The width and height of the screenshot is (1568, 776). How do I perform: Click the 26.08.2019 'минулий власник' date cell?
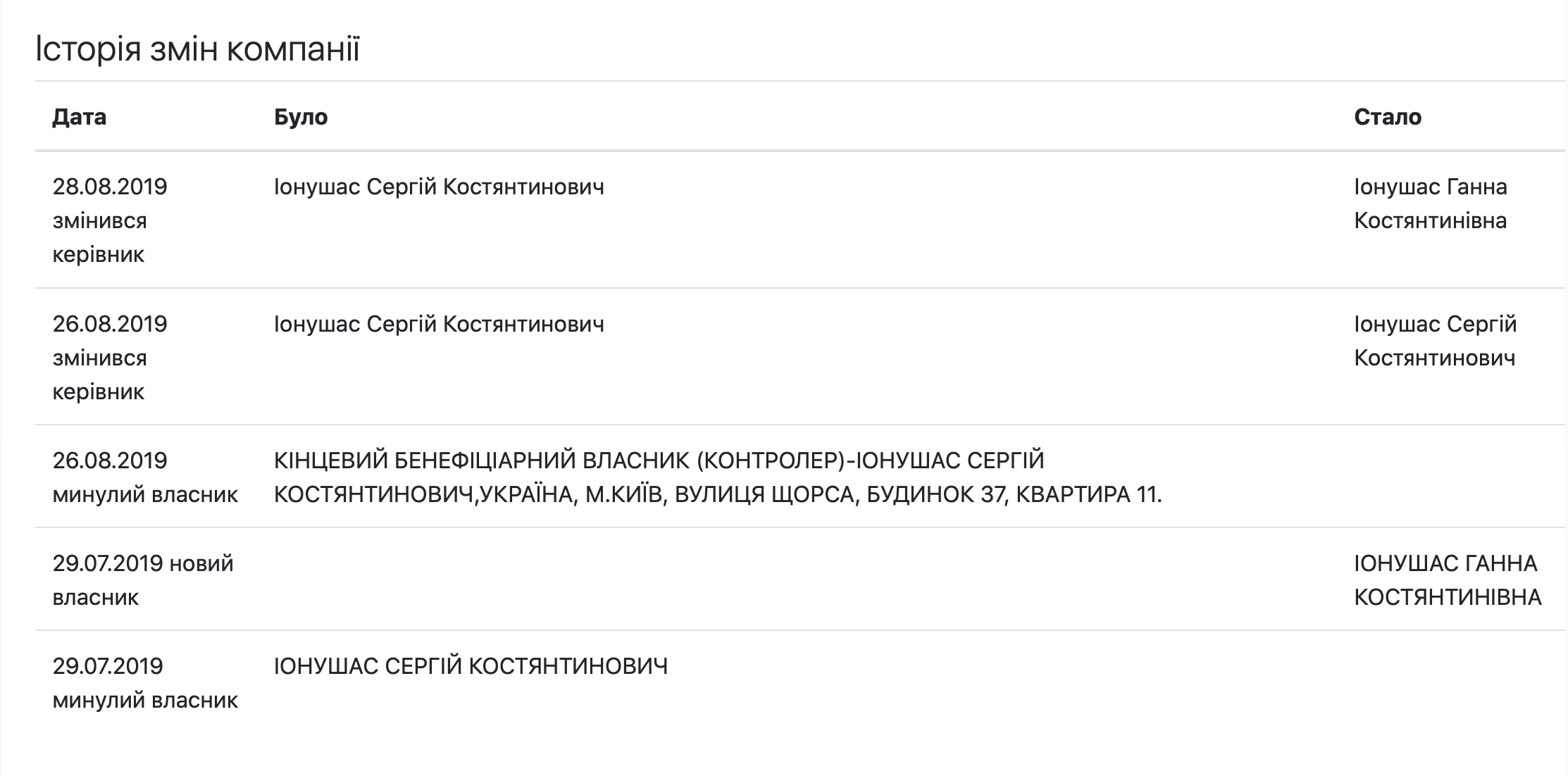[146, 477]
